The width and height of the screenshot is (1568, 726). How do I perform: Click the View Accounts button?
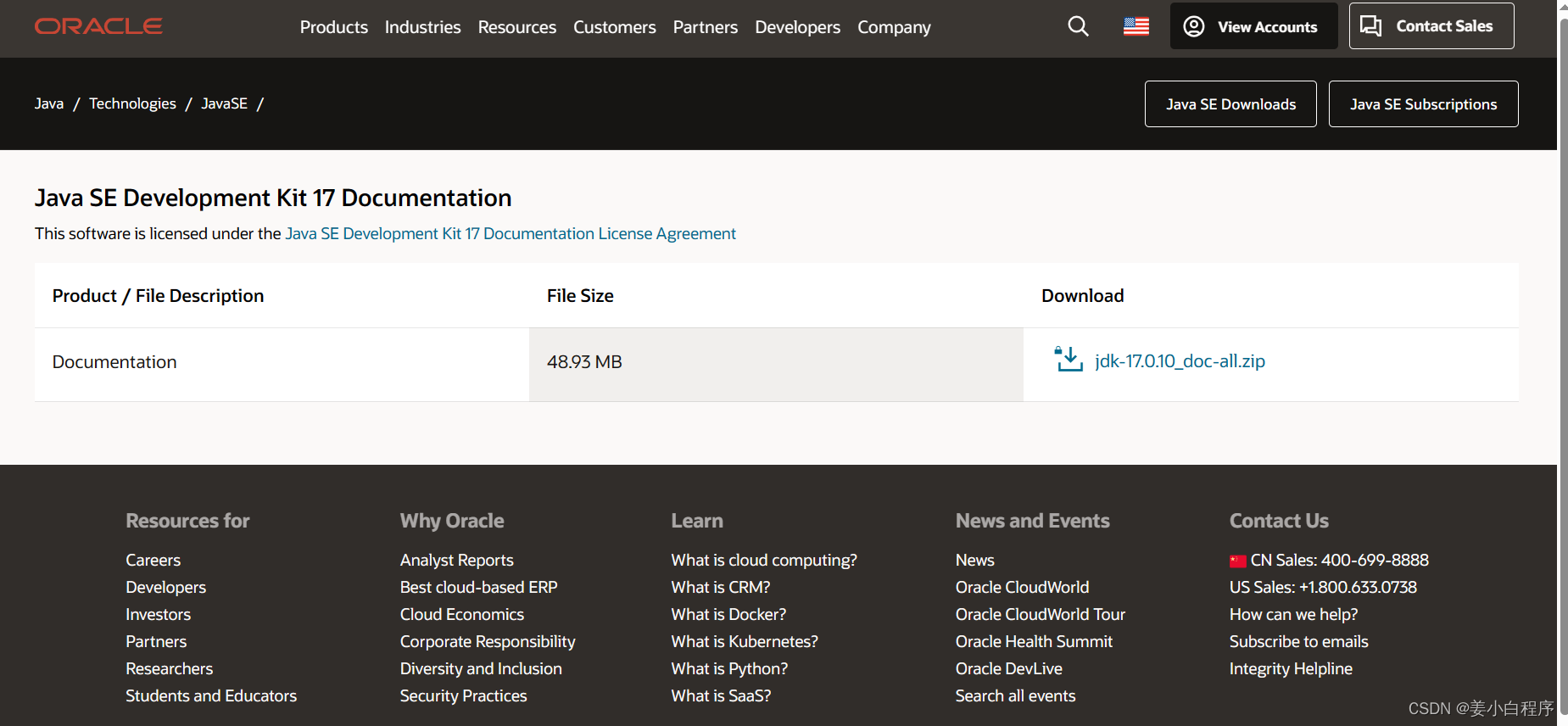click(1254, 26)
